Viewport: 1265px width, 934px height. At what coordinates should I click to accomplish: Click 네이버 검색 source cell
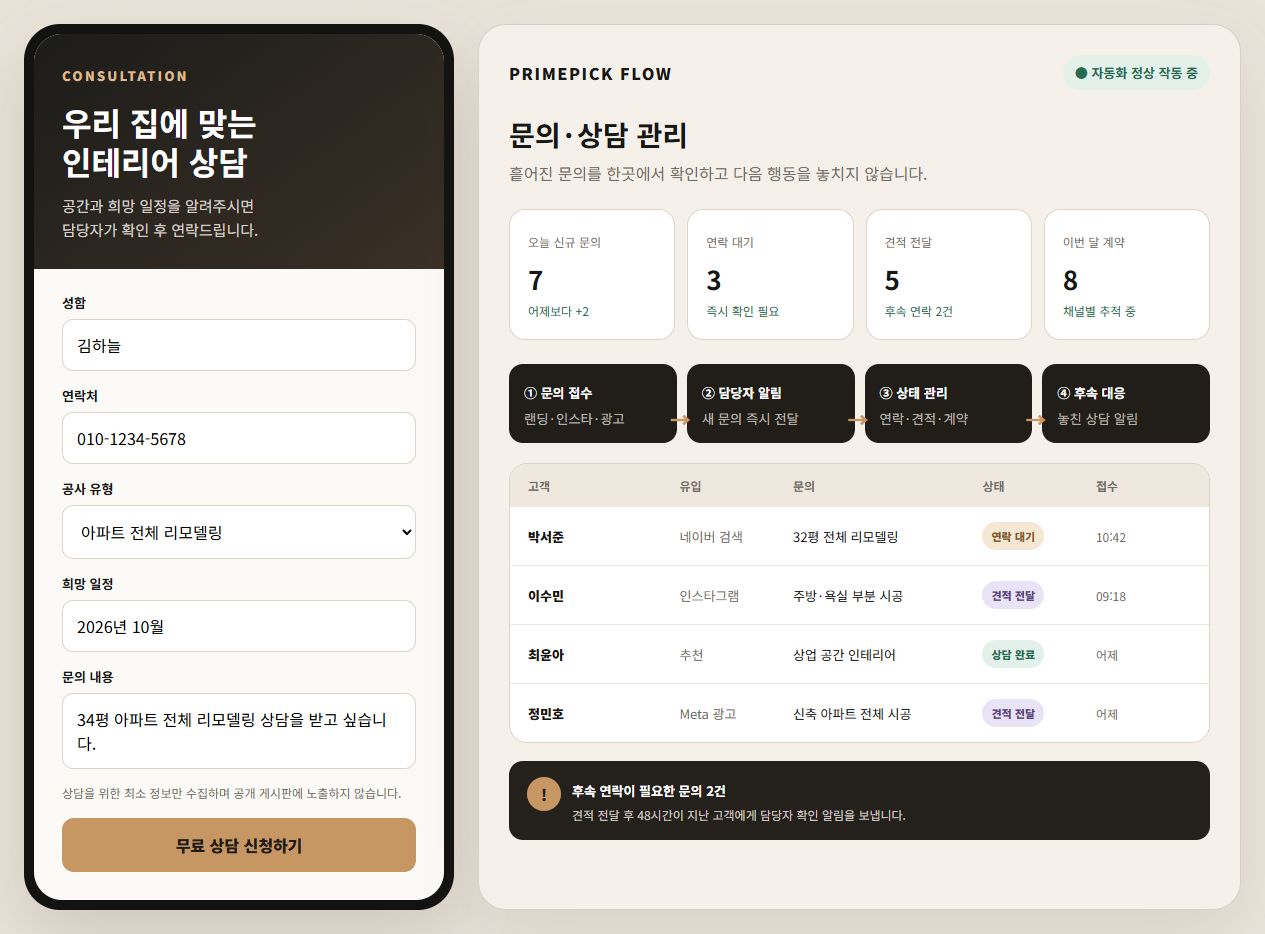[x=711, y=537]
